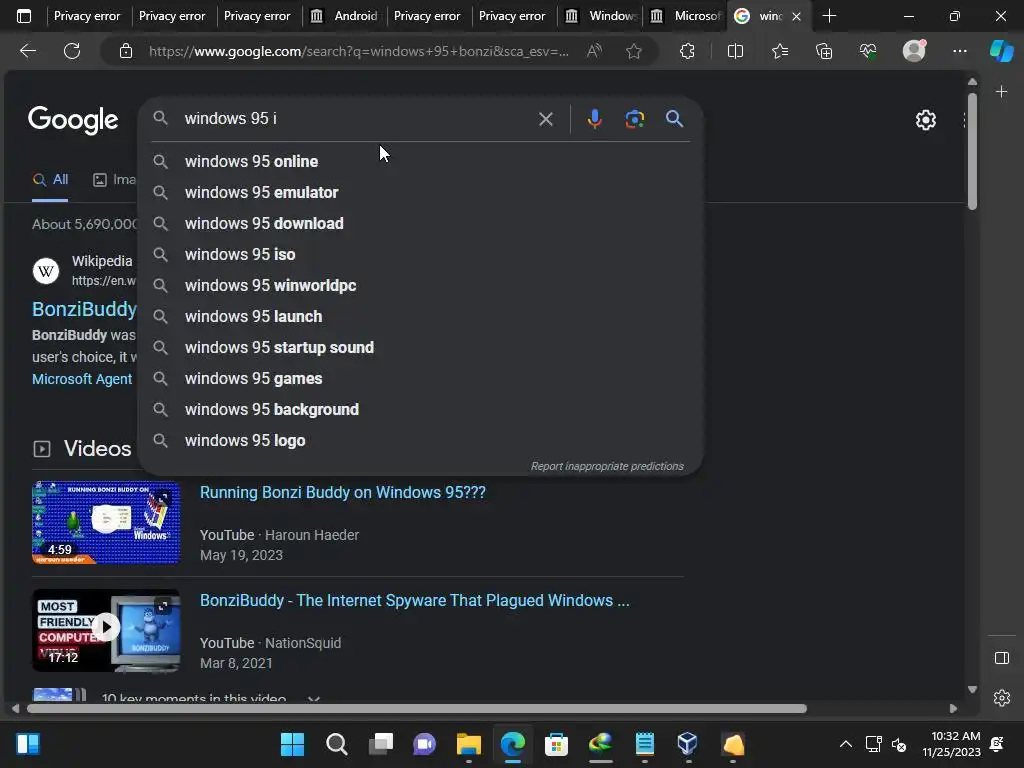The height and width of the screenshot is (768, 1024).
Task: Toggle the sidebar panel layout icon
Action: point(1002,658)
